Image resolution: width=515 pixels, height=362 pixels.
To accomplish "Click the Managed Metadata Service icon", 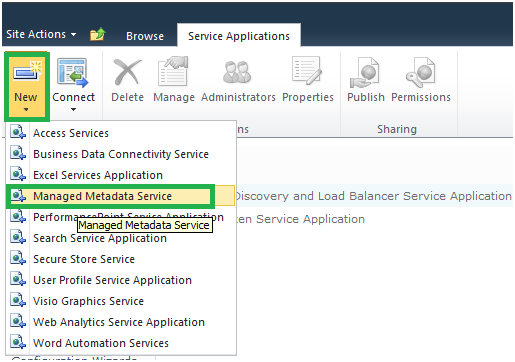I will pyautogui.click(x=18, y=195).
